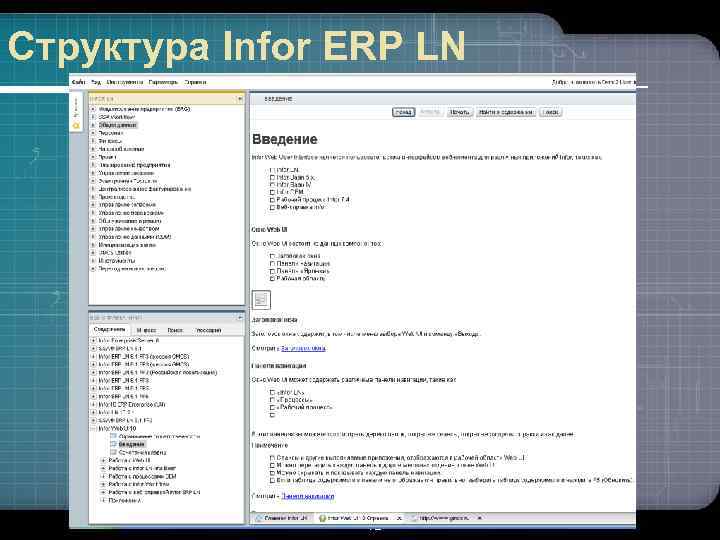This screenshot has height=540, width=720.
Task: Click the yellow favorites star sidebar icon
Action: click(76, 125)
